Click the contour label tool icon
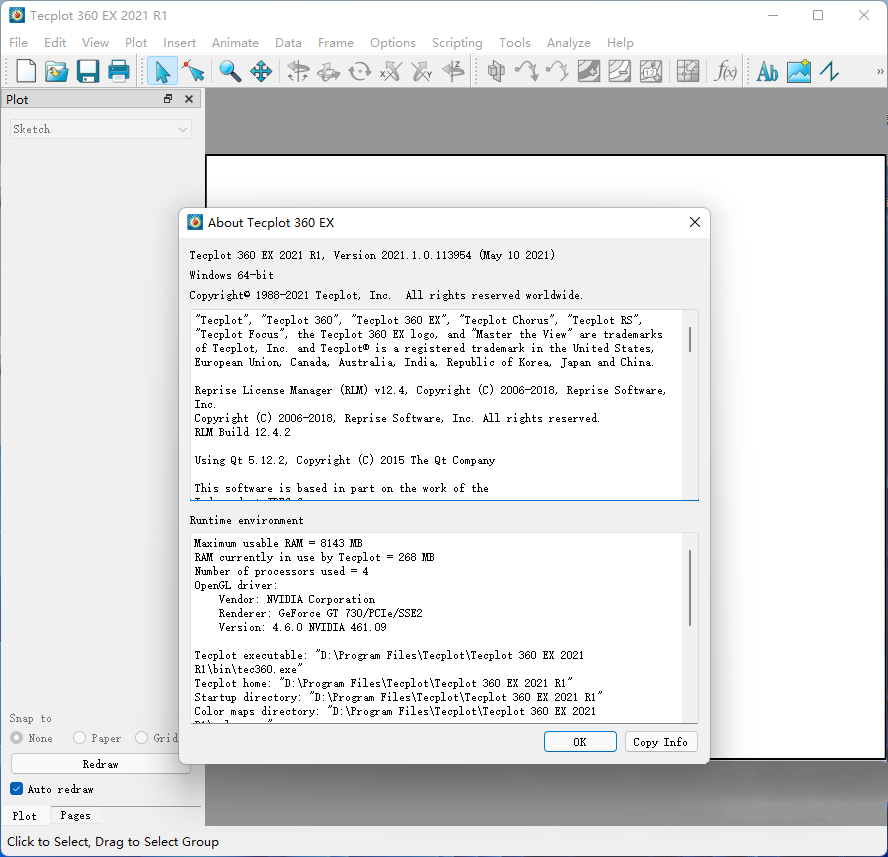Viewport: 888px width, 857px height. point(651,71)
